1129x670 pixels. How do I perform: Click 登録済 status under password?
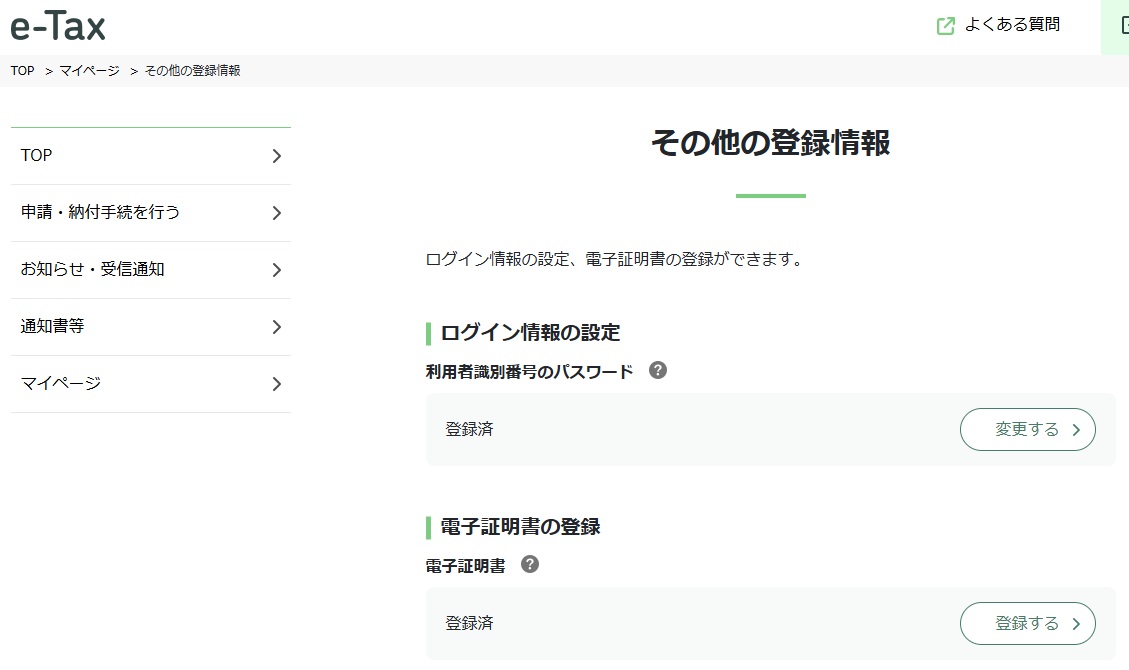coord(469,430)
